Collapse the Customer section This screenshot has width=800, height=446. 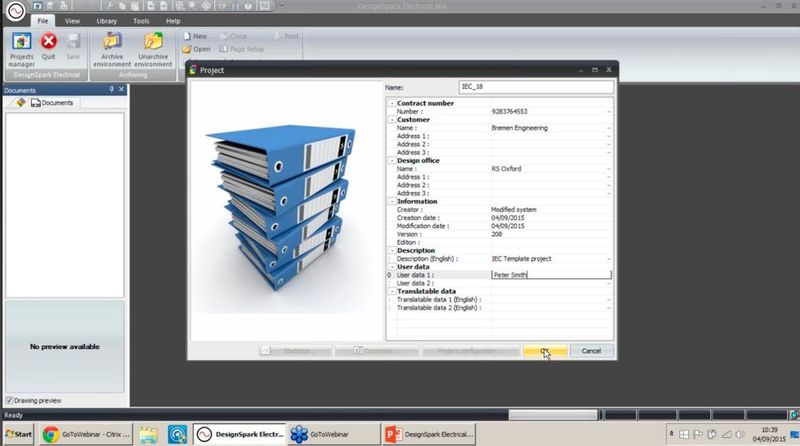click(x=391, y=119)
